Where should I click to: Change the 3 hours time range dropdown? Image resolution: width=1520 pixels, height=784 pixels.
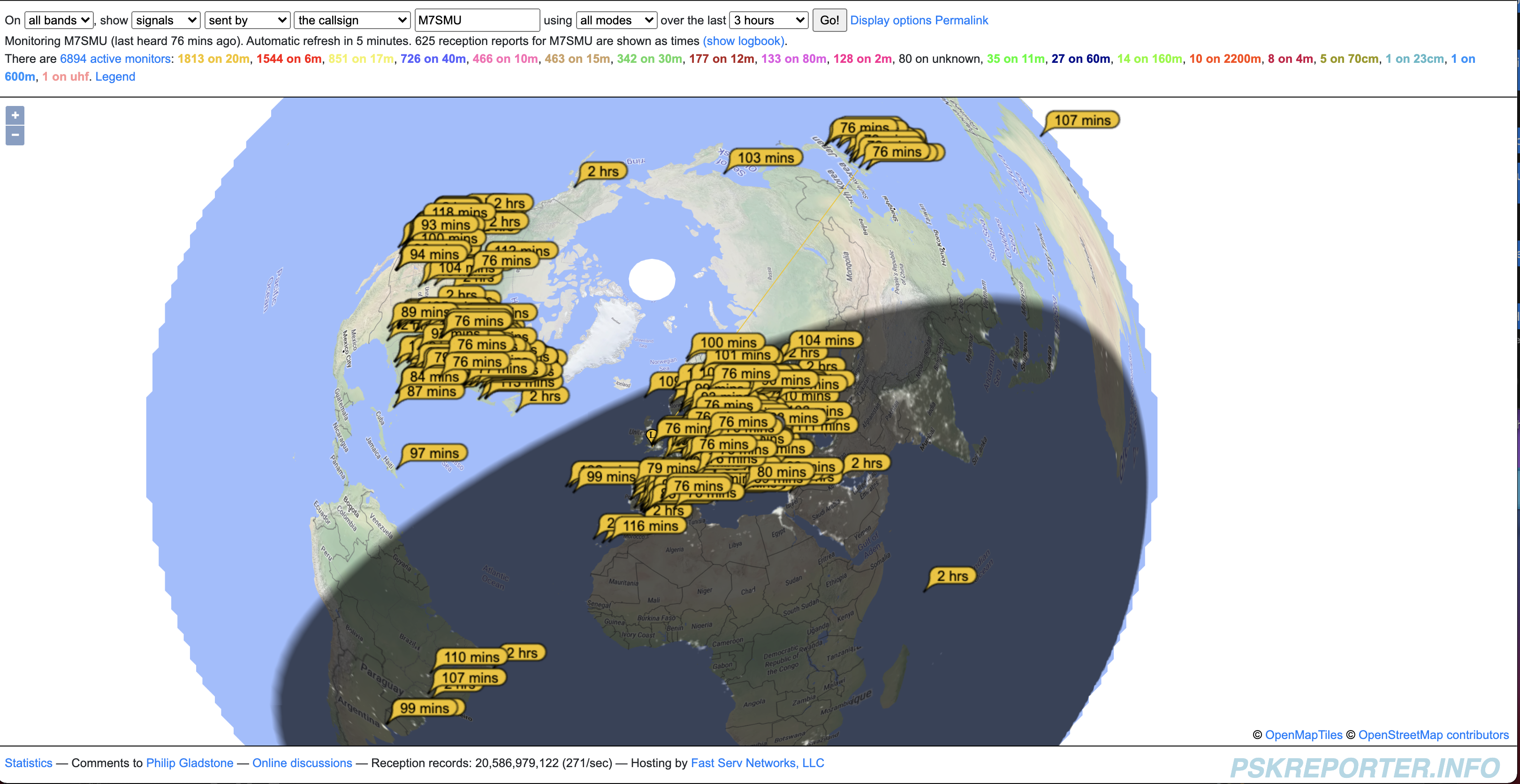[768, 20]
